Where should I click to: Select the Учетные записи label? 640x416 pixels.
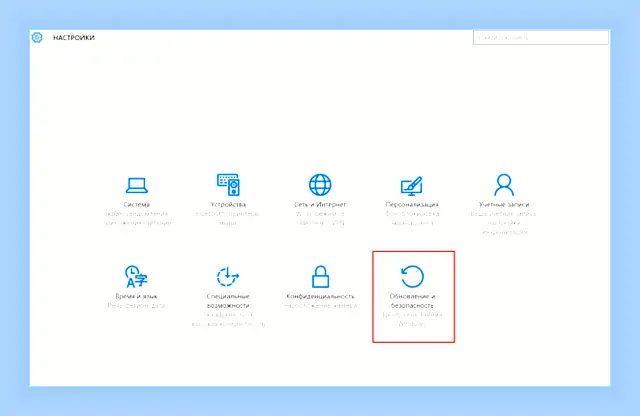click(504, 205)
